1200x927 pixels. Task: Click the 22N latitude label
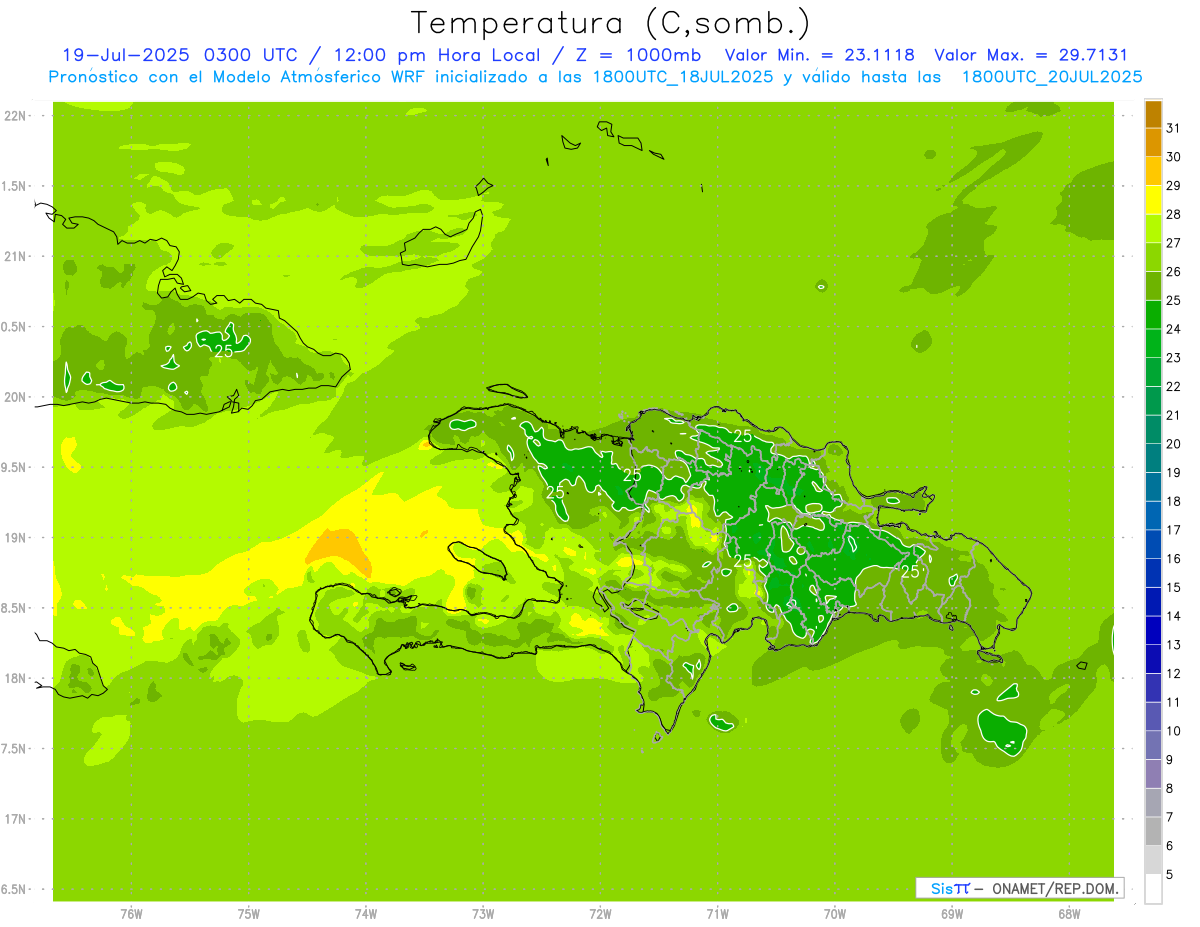click(x=16, y=116)
